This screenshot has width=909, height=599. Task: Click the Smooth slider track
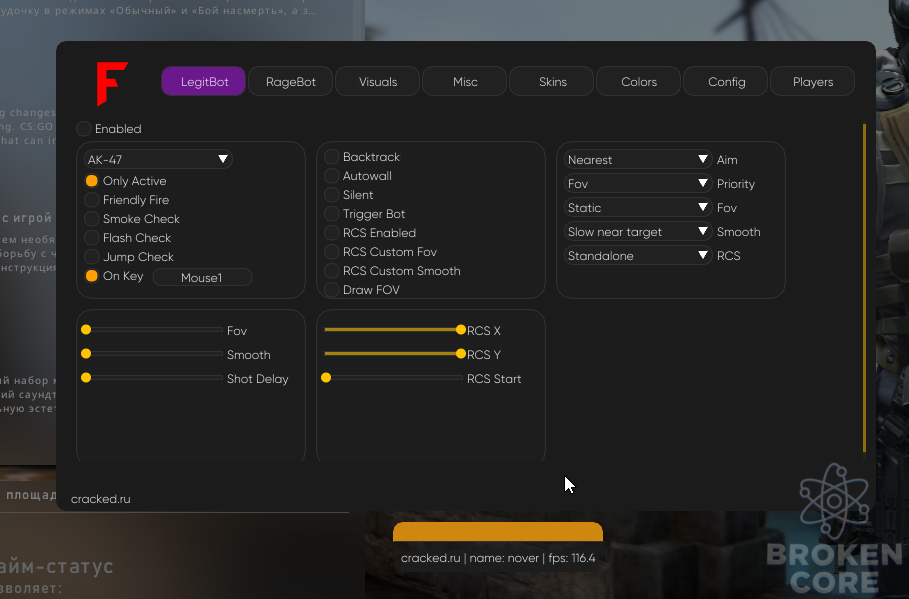154,354
